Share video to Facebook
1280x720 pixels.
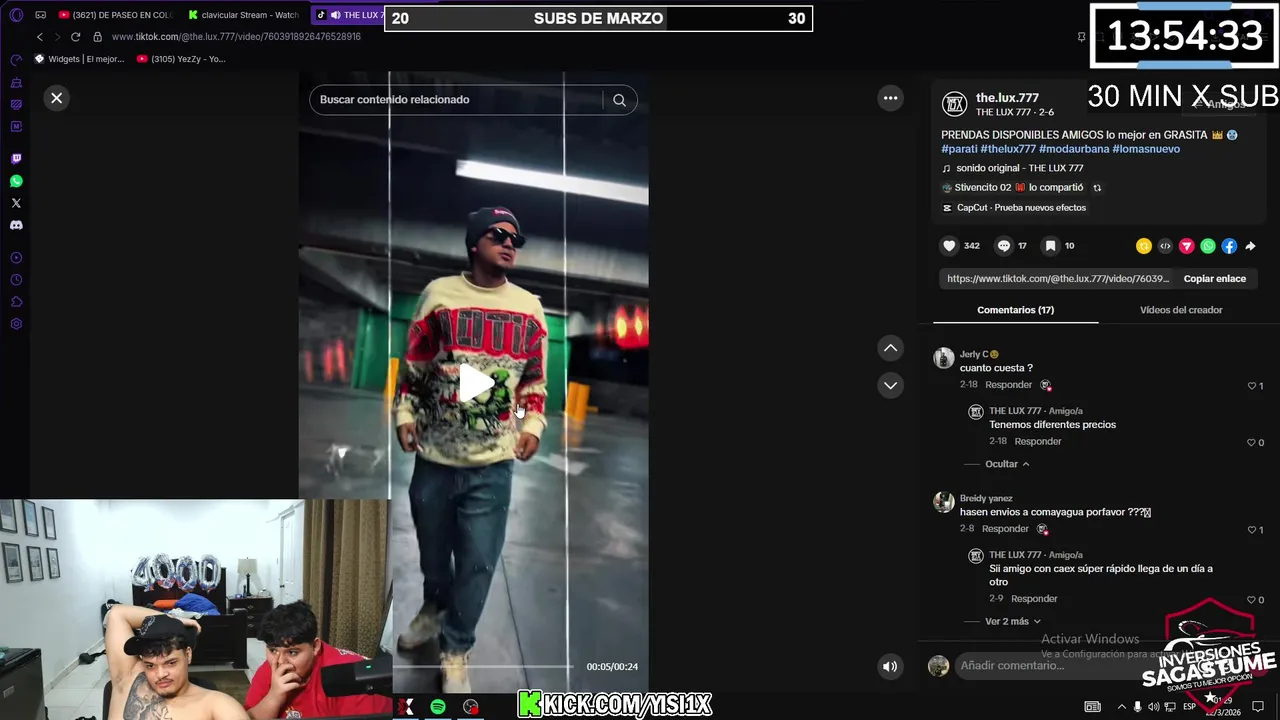(x=1229, y=246)
